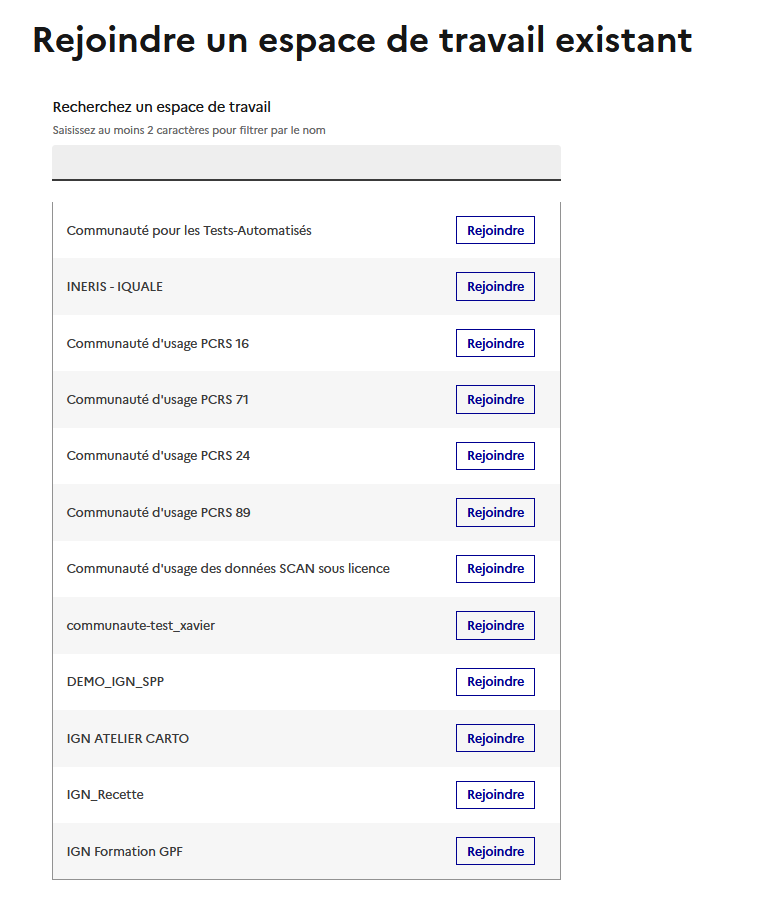This screenshot has height=911, width=782.
Task: Select the 'INERIS - IQUALE' list entry name
Action: click(115, 287)
